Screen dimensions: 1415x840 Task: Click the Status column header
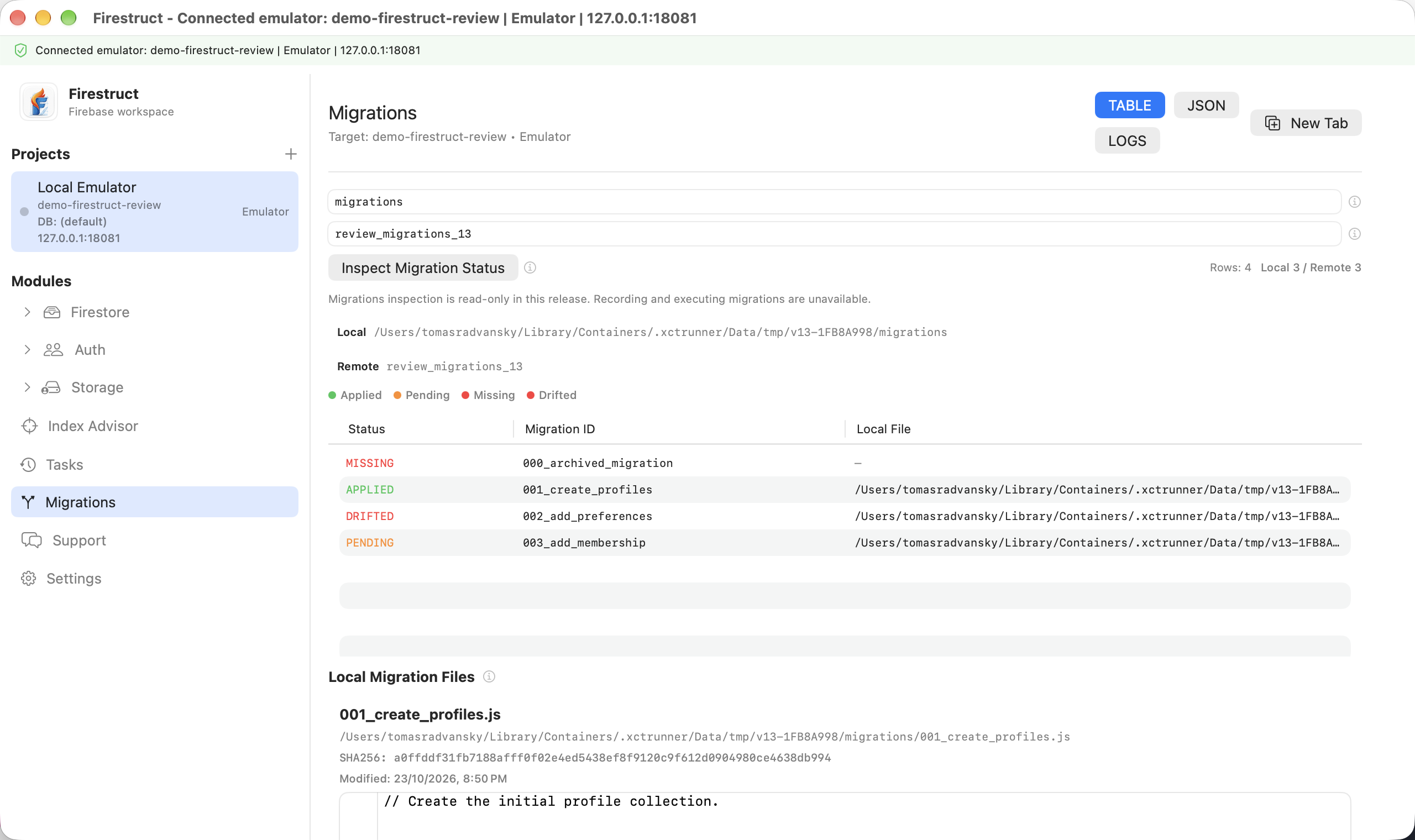pyautogui.click(x=366, y=429)
